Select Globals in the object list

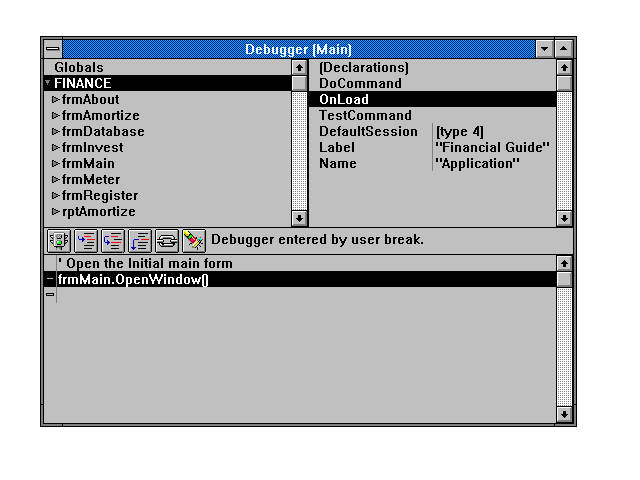pyautogui.click(x=78, y=68)
